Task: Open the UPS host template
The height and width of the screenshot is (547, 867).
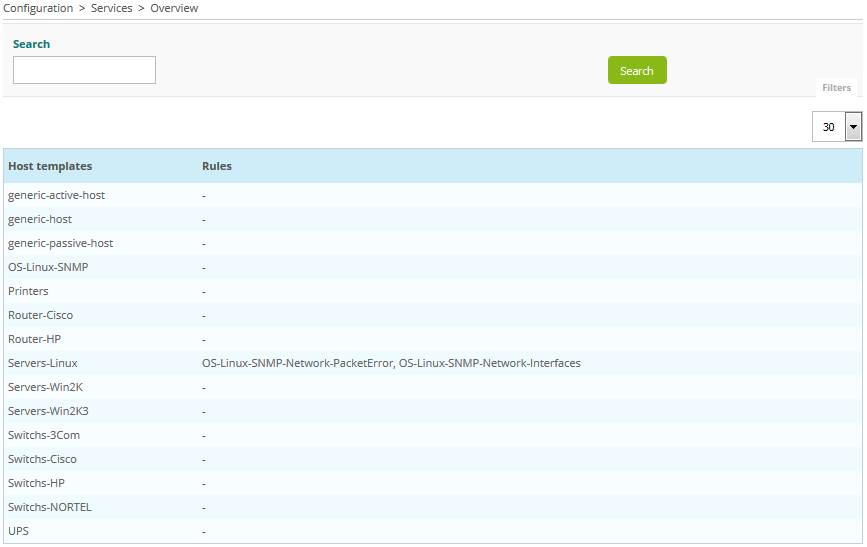Action: pyautogui.click(x=18, y=531)
